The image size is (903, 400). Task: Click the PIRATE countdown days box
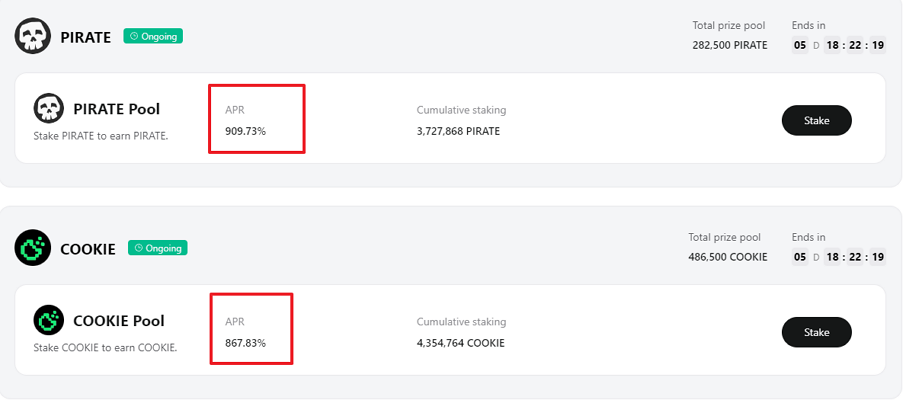click(800, 45)
